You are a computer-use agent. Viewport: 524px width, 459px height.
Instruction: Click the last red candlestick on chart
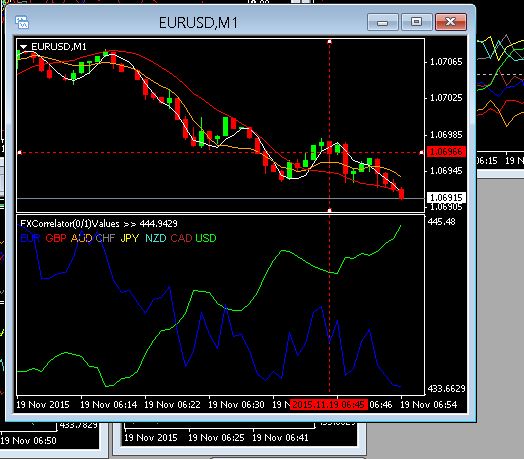[401, 194]
